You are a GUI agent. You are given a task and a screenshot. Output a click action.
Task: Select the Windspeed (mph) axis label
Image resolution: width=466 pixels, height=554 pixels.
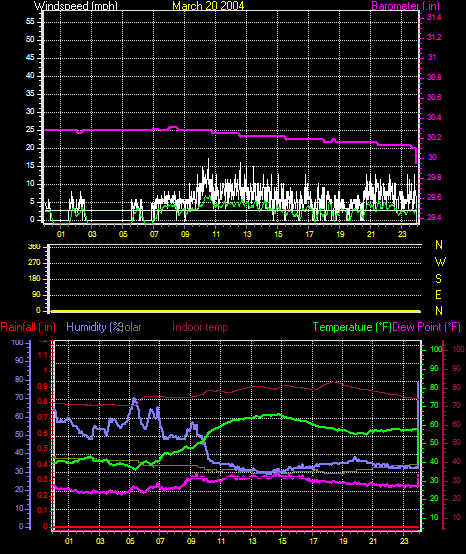(x=76, y=6)
